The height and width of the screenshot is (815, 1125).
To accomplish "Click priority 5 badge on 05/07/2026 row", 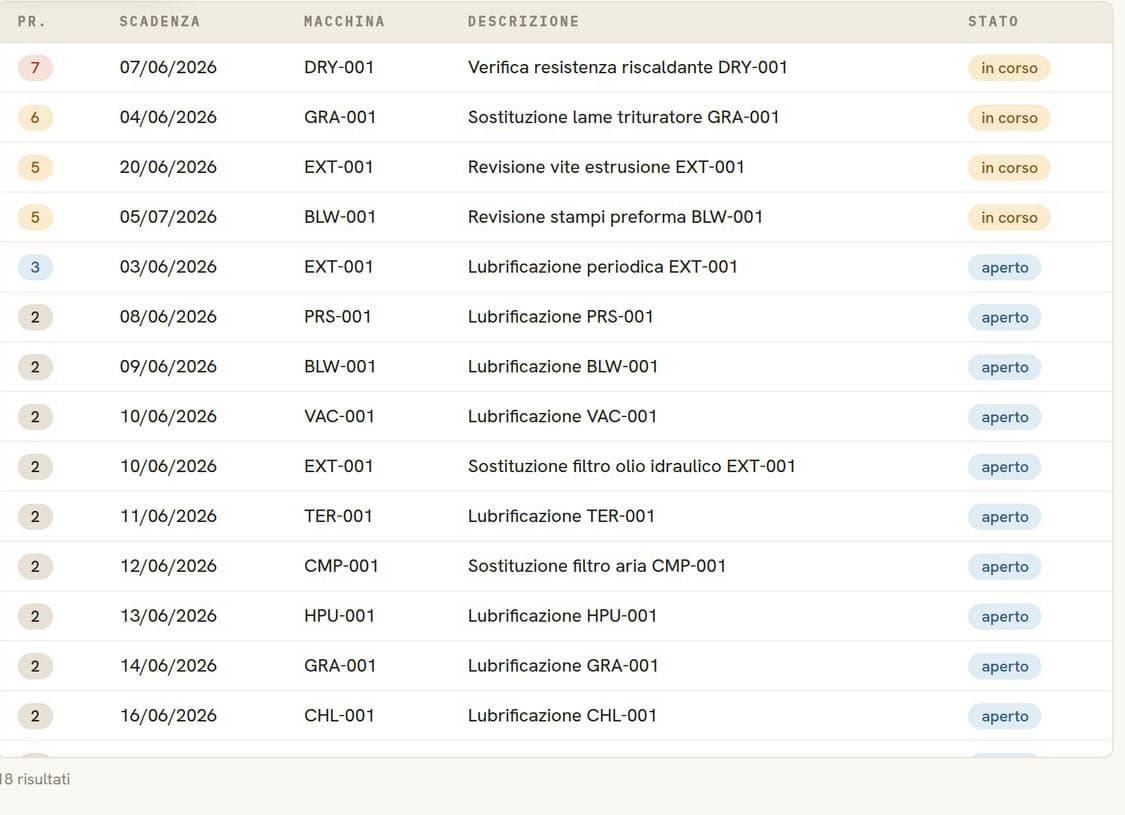I will tap(35, 217).
